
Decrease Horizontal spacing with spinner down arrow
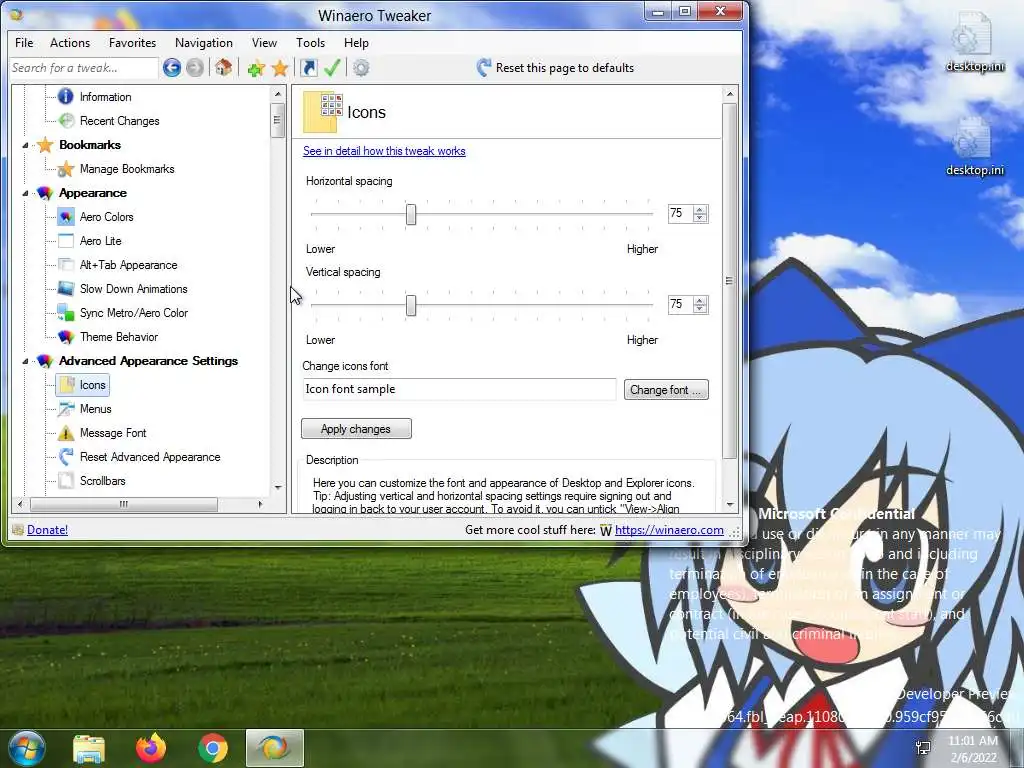coord(700,217)
